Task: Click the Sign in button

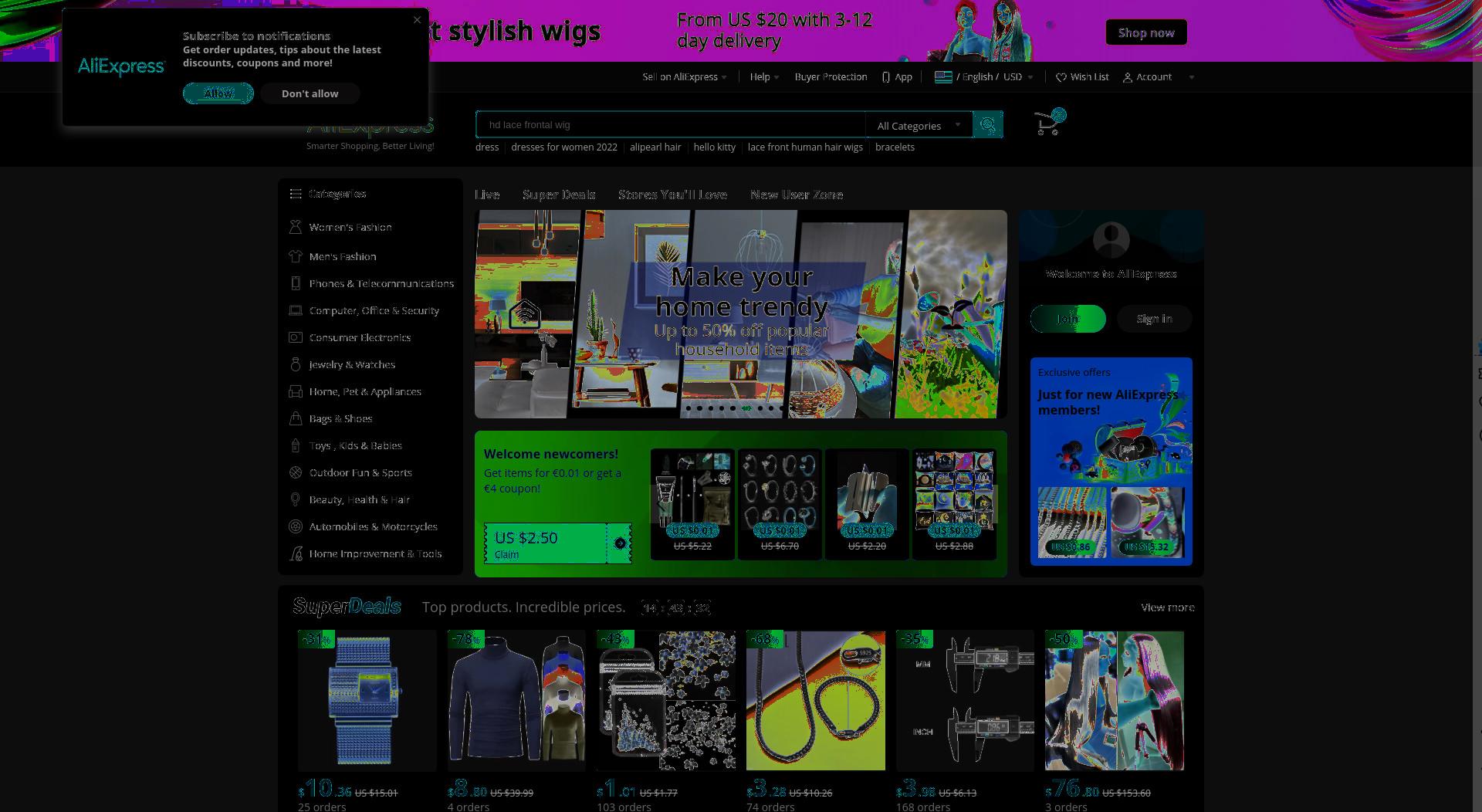Action: click(1154, 319)
